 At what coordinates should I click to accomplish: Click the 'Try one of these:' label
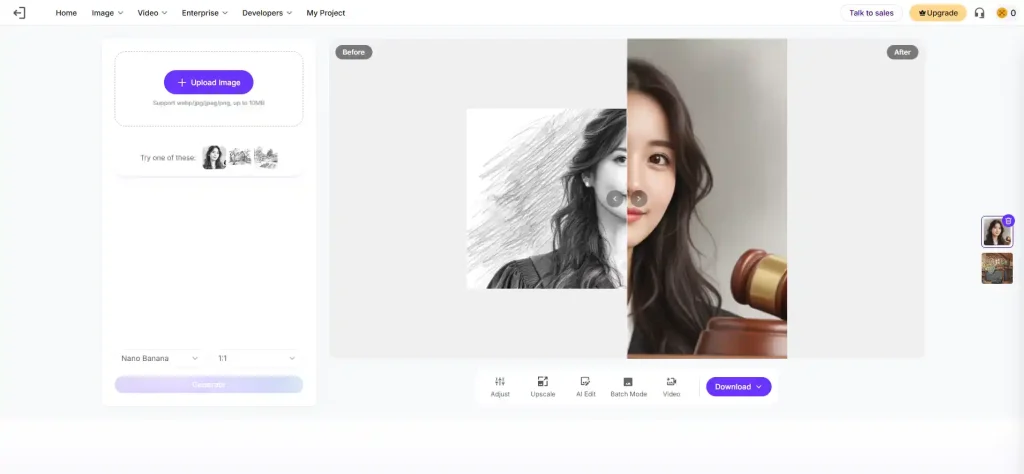pyautogui.click(x=168, y=158)
